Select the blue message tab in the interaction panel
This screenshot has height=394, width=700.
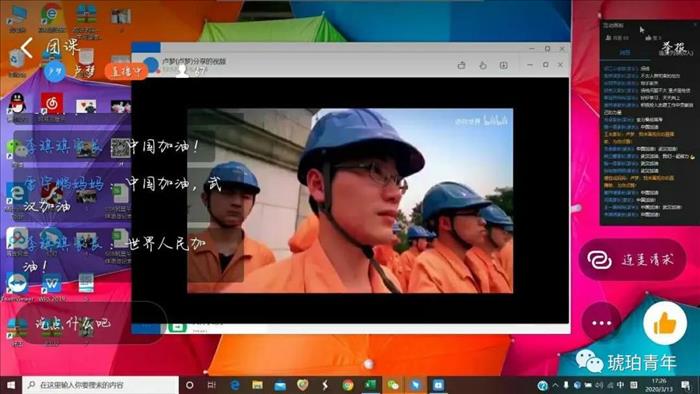(x=625, y=53)
